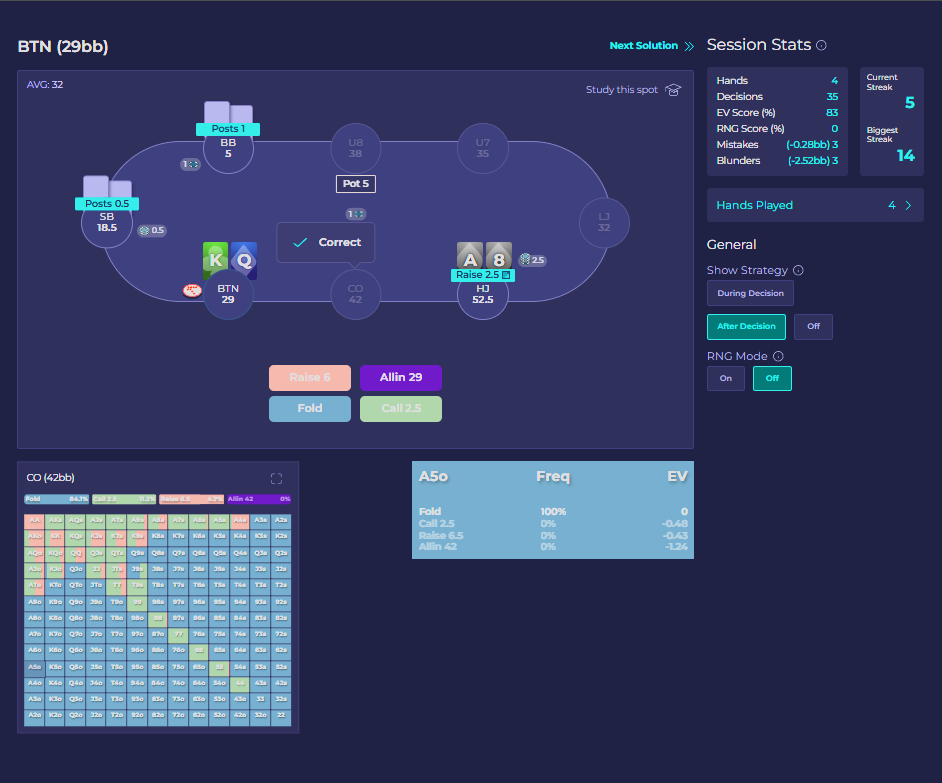
Task: Switch RNG Mode Off
Action: [772, 379]
